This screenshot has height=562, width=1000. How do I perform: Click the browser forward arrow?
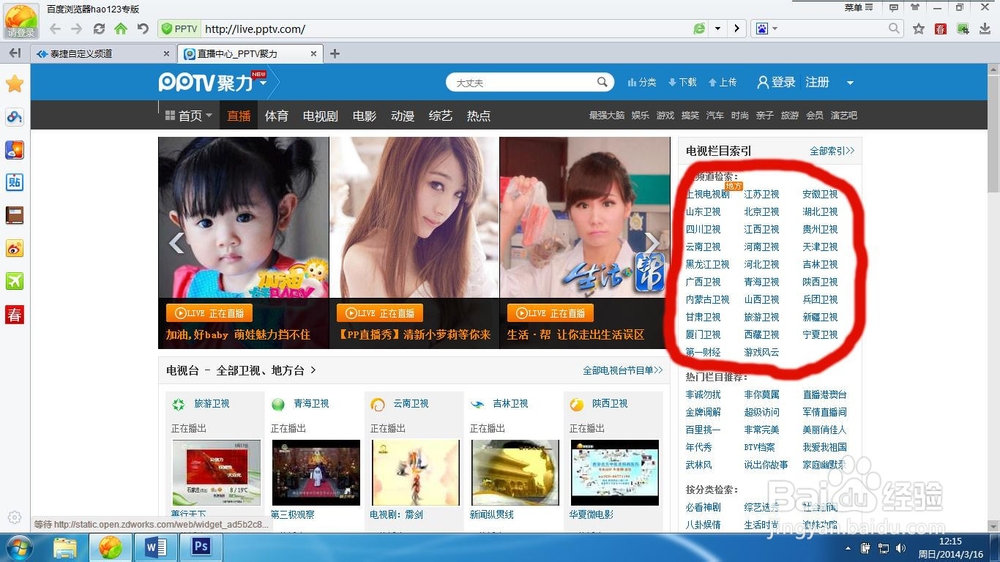coord(77,29)
